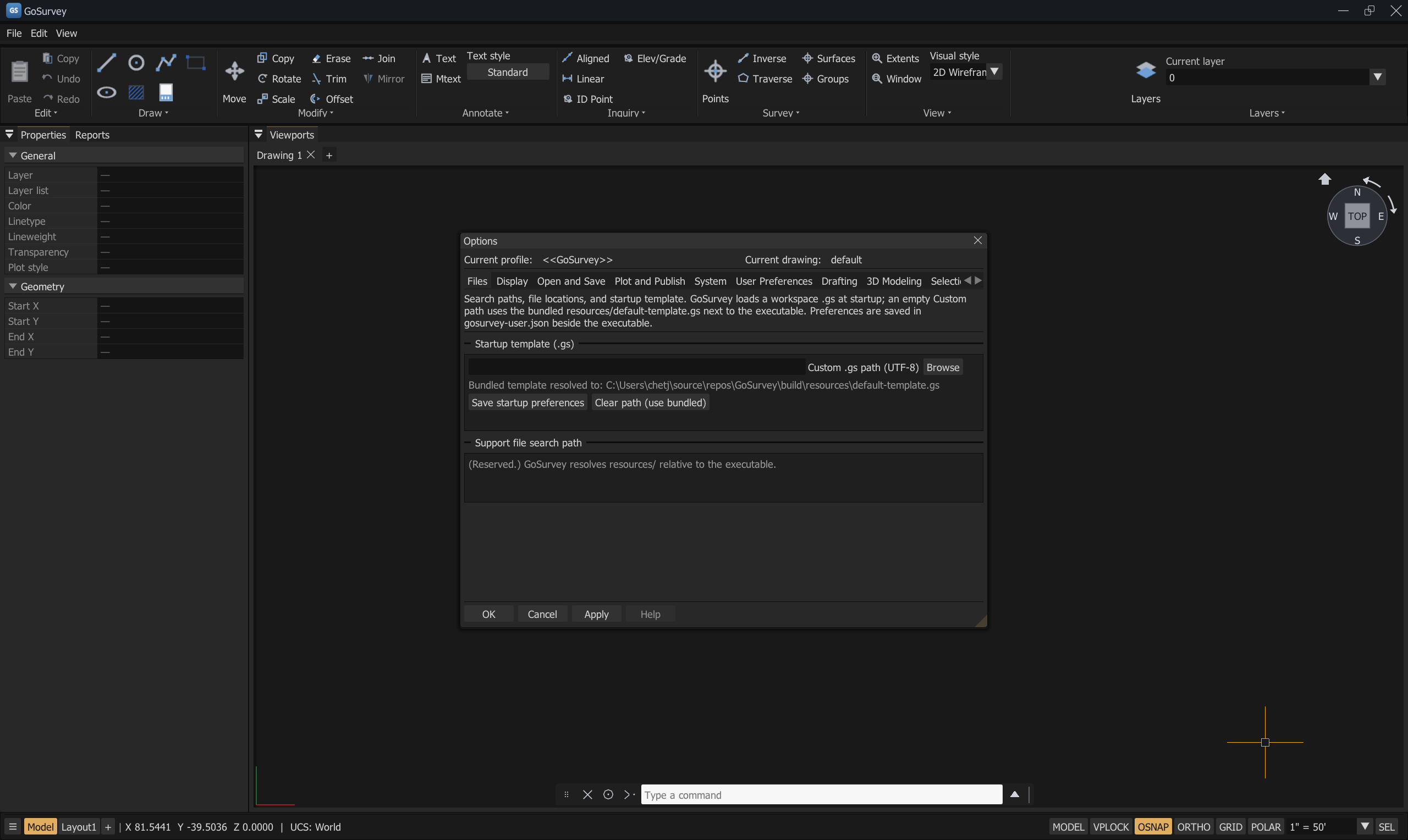Select the Ellipse draw tool
Image resolution: width=1408 pixels, height=840 pixels.
point(107,92)
